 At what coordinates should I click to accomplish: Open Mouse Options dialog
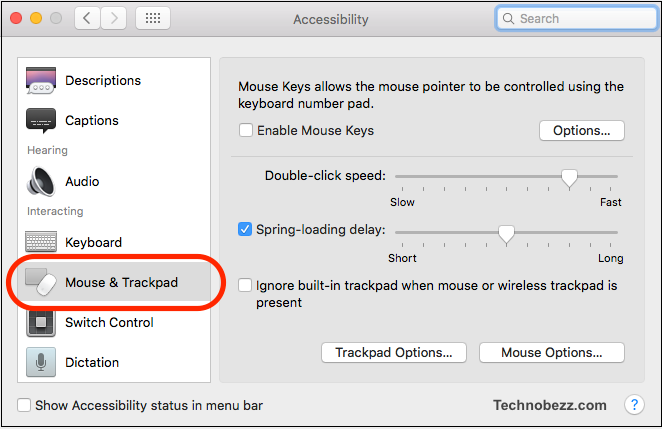coord(552,353)
